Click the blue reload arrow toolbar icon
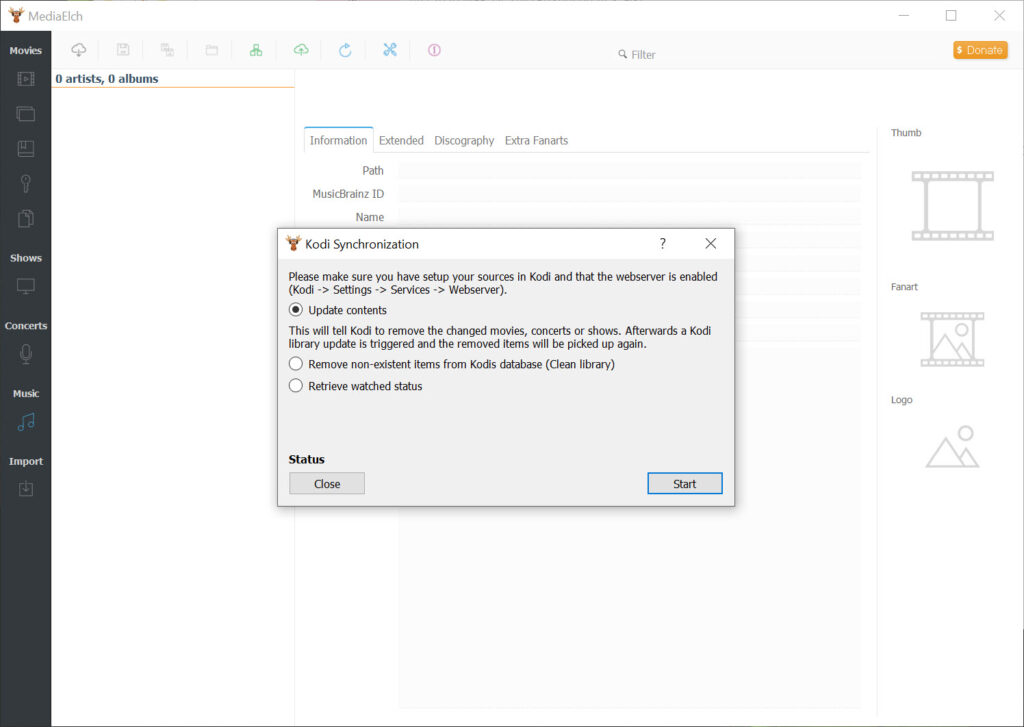 [345, 50]
